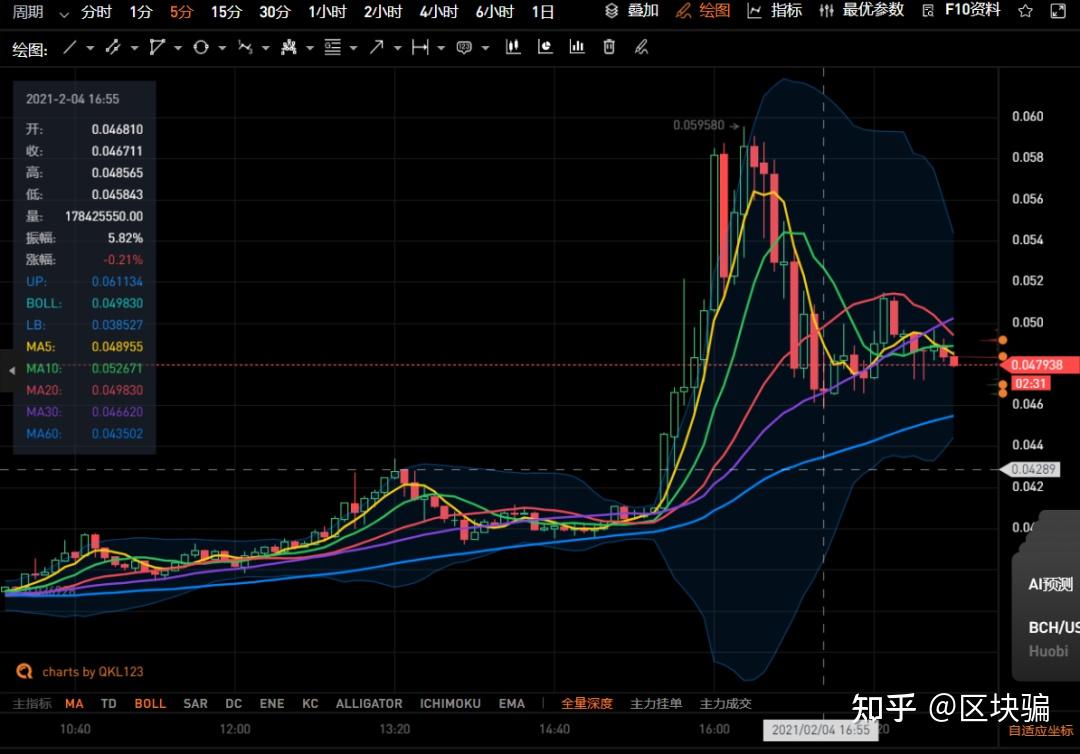Expand chart to fullscreen
This screenshot has height=754, width=1080.
coord(1059,11)
